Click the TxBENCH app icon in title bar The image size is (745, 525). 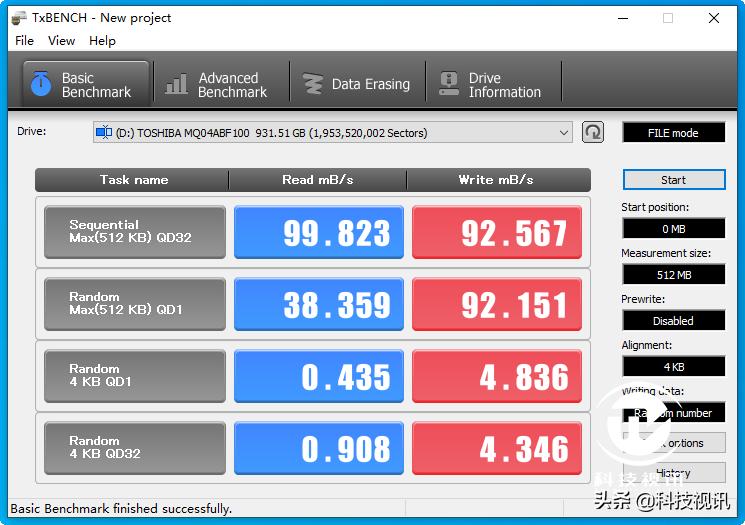pyautogui.click(x=20, y=18)
